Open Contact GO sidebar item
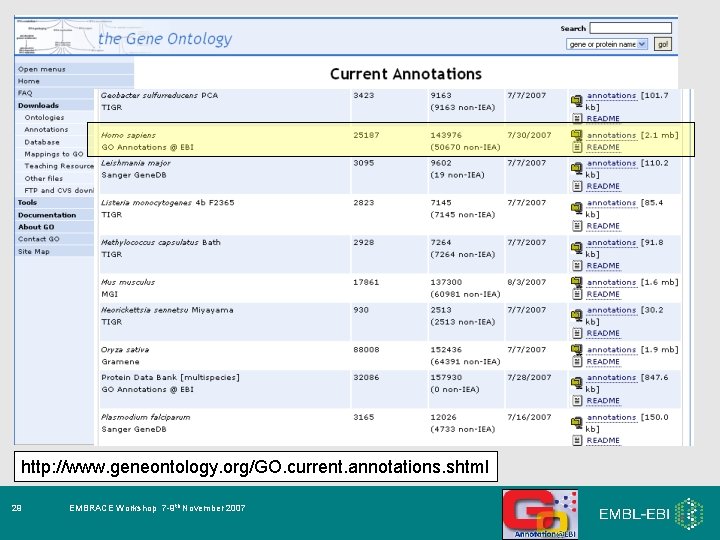720x540 pixels. [39, 239]
